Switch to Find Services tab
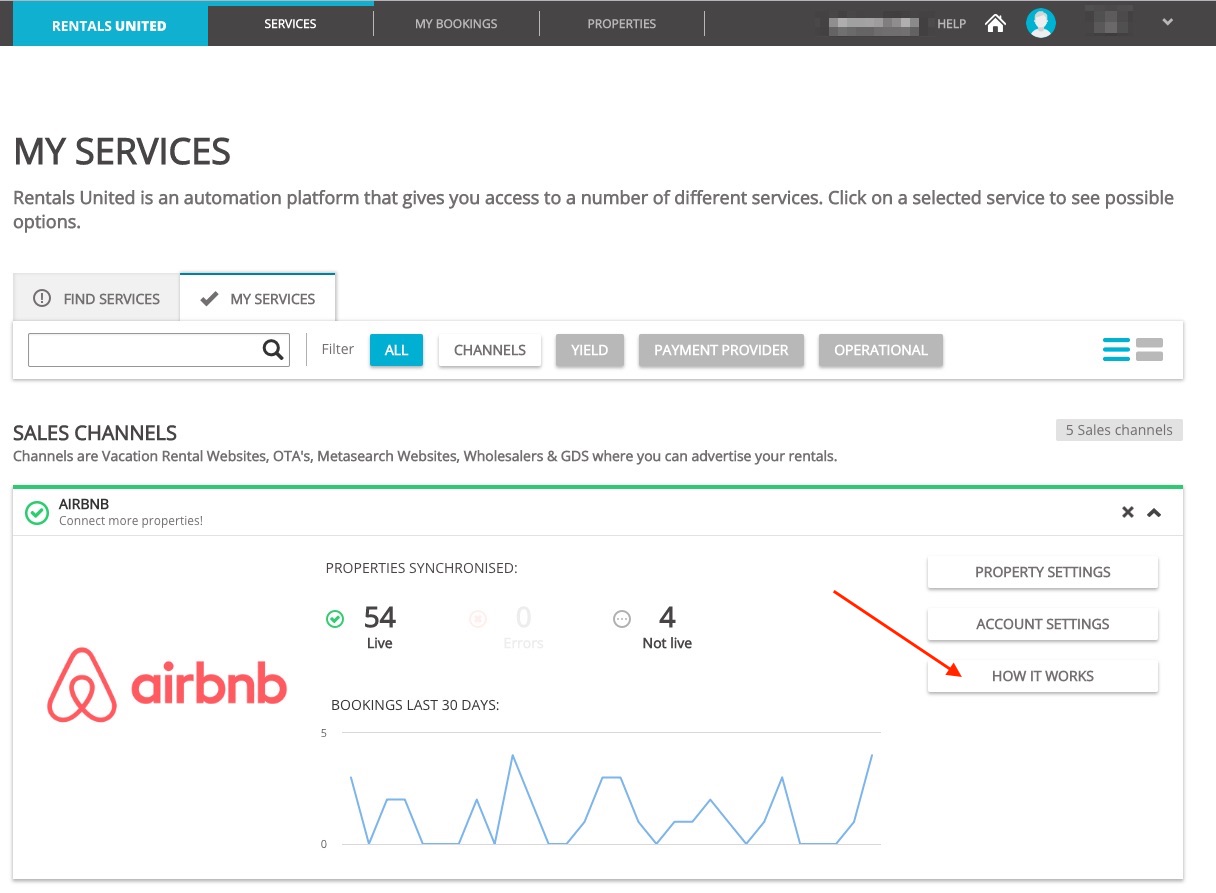 point(96,298)
